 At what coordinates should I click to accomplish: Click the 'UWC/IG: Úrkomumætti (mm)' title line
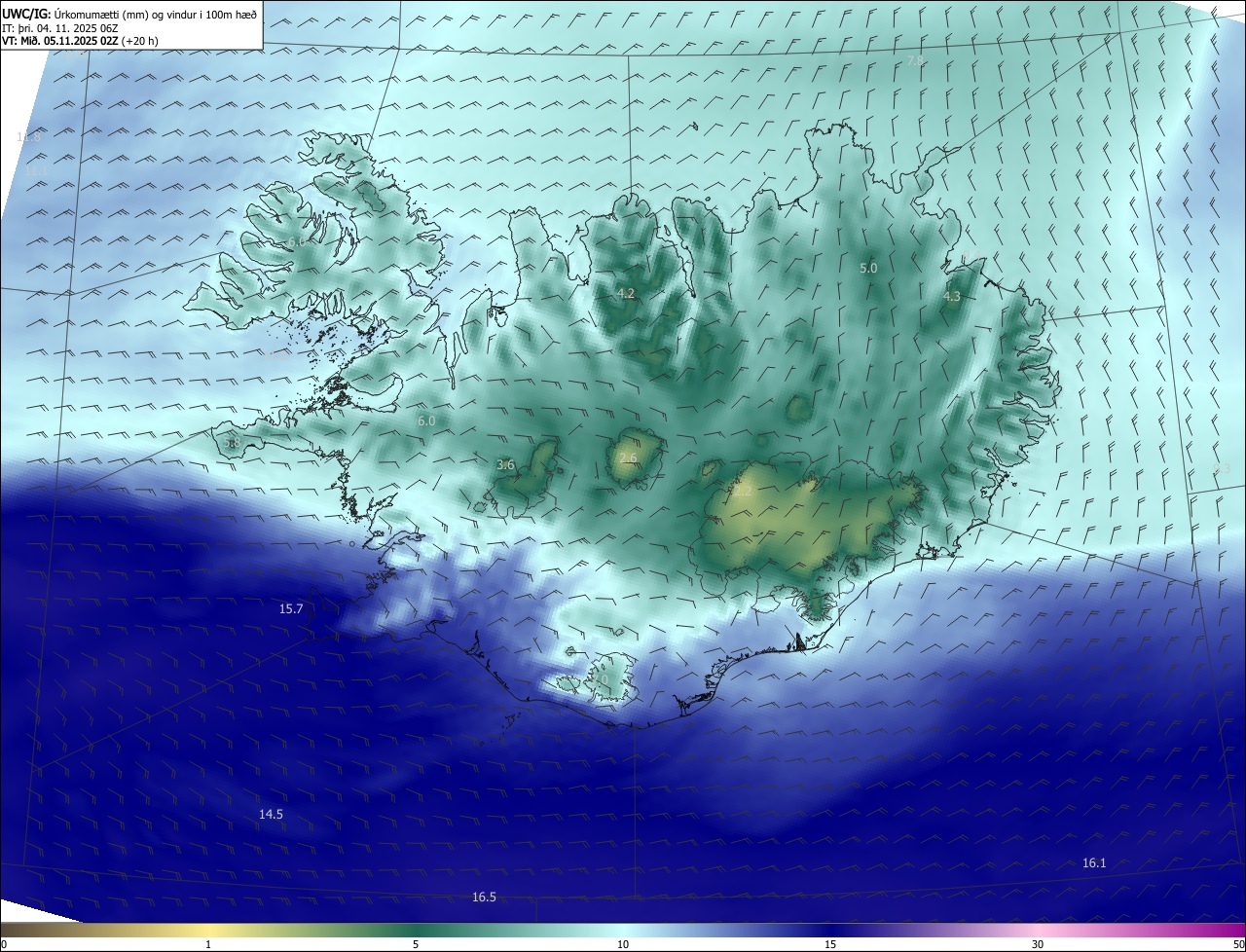pyautogui.click(x=129, y=14)
